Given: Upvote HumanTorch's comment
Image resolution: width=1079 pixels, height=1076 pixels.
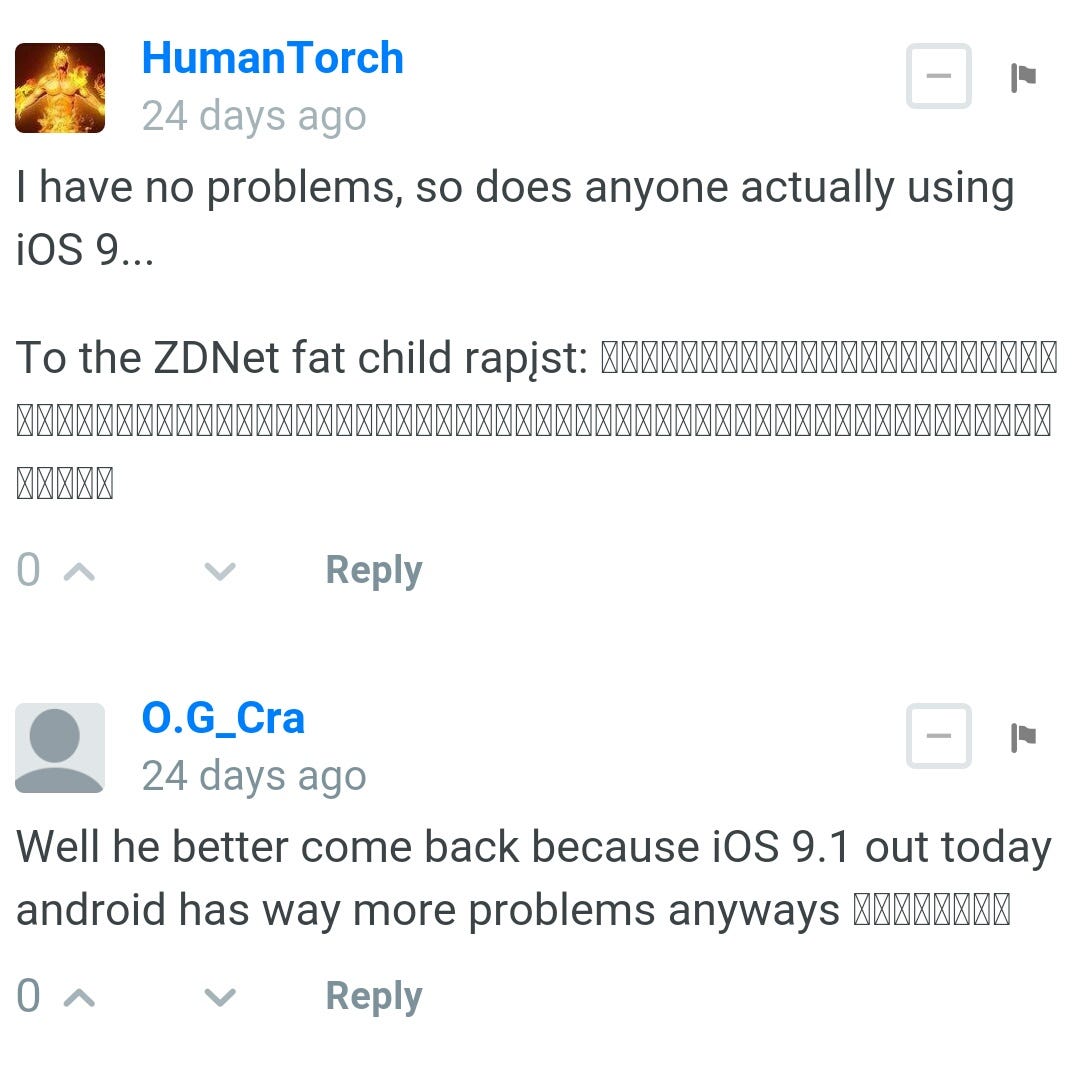Looking at the screenshot, I should click(x=79, y=572).
